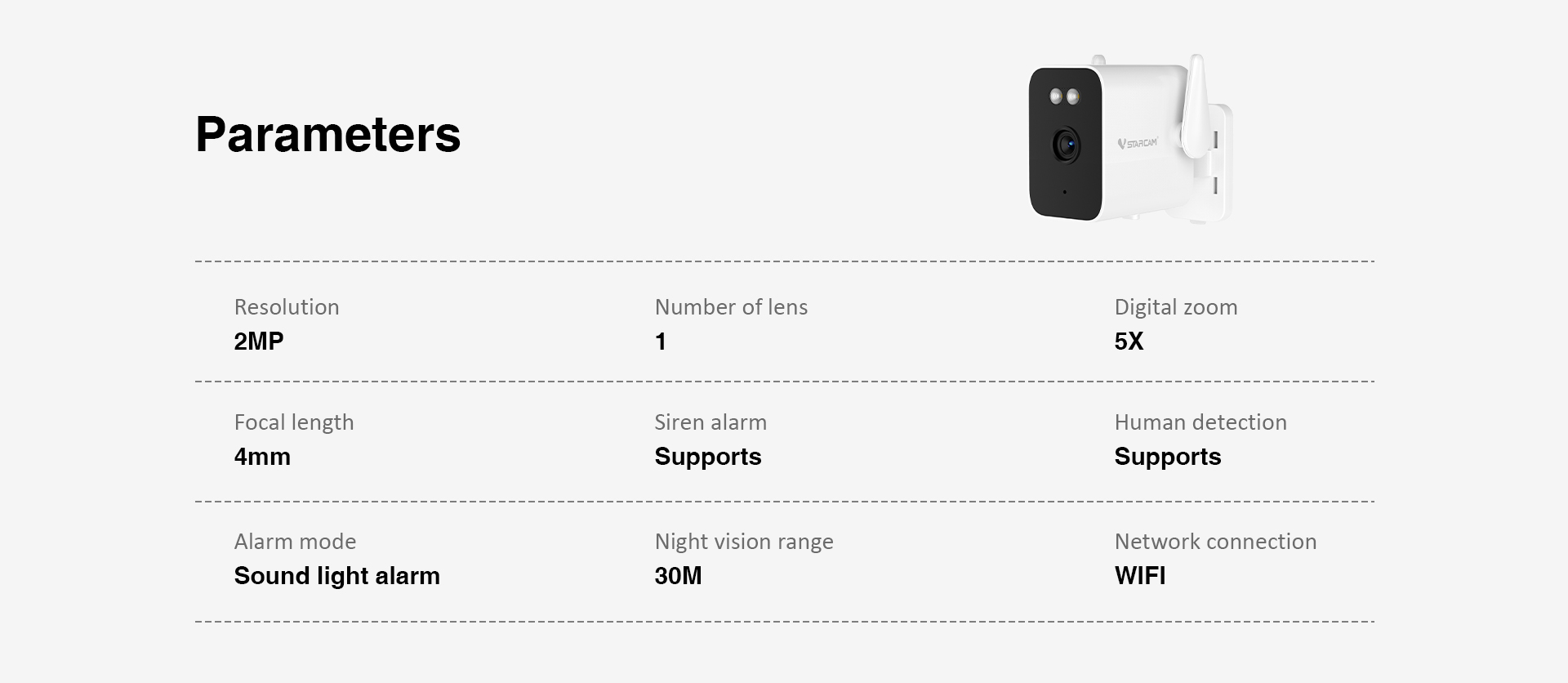Click the Parameters heading

[327, 134]
